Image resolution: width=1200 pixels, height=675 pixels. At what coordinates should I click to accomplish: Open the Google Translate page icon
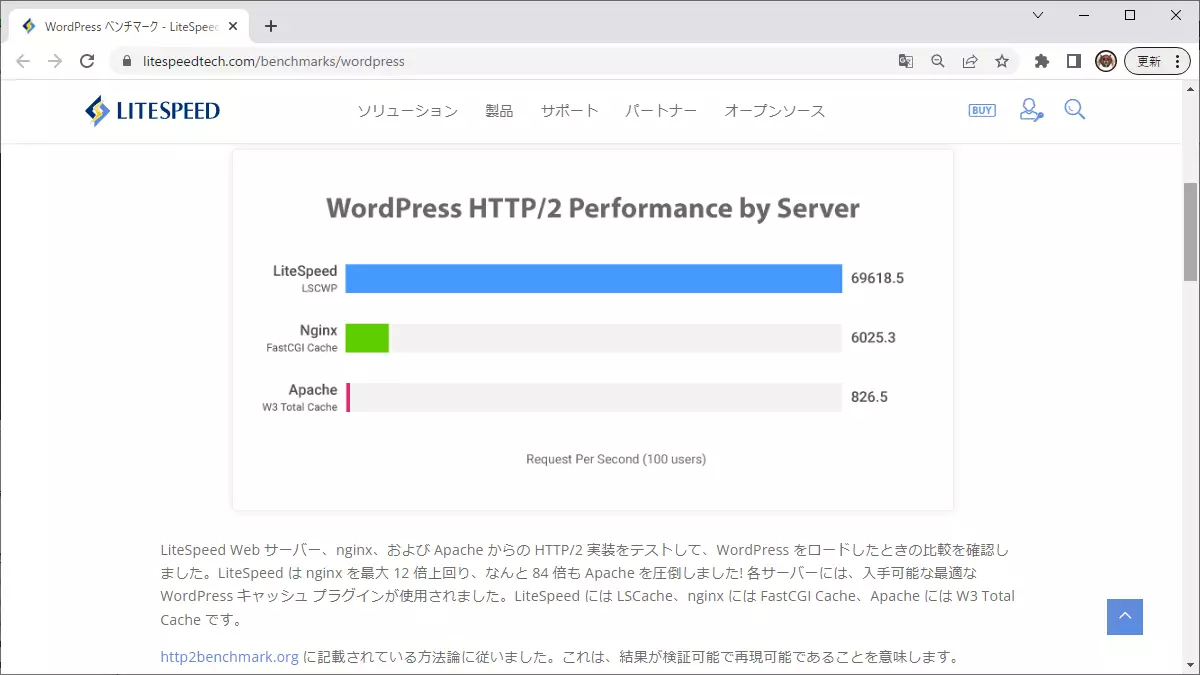(x=906, y=61)
